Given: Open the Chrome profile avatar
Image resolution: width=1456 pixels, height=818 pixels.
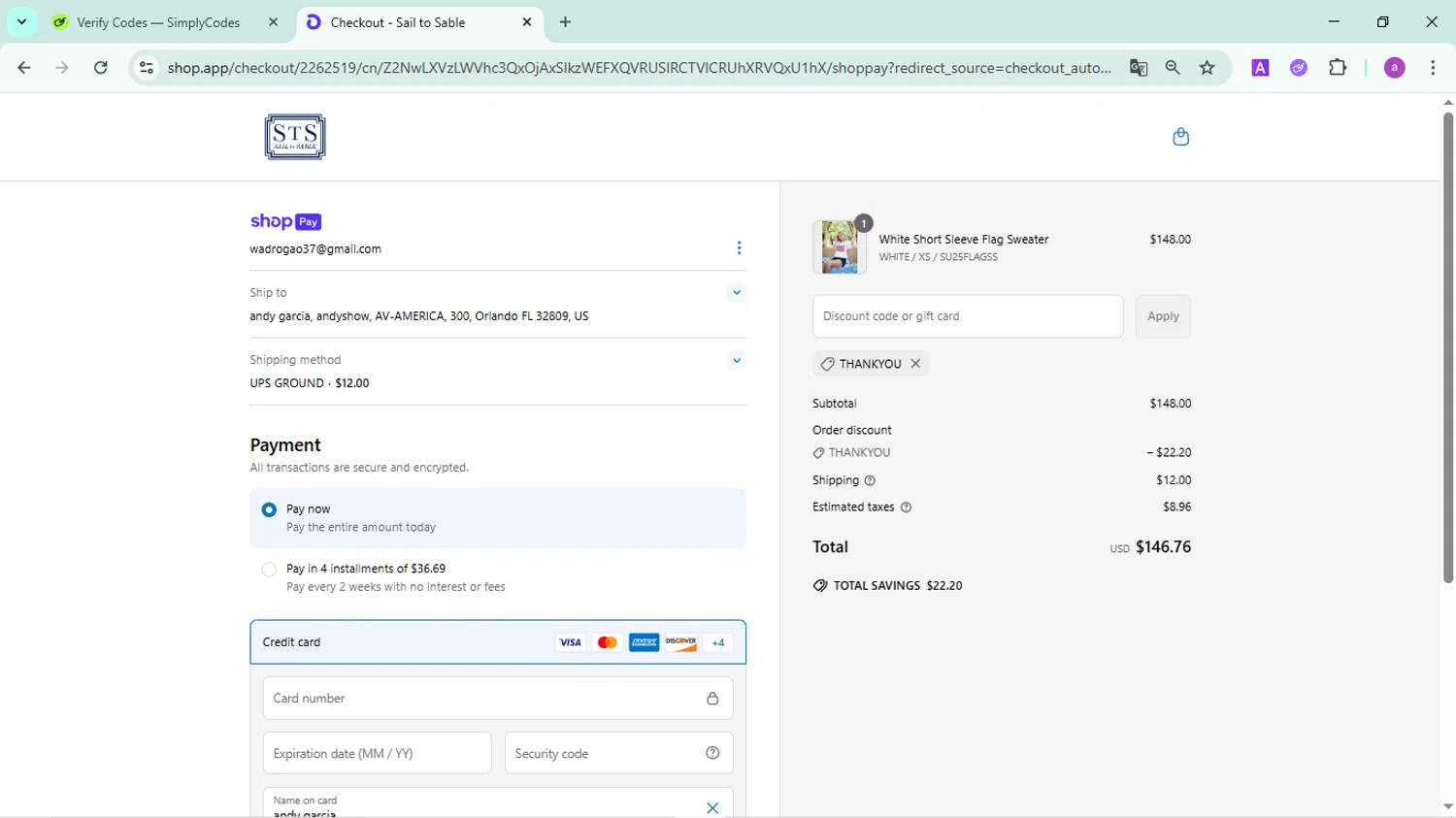Looking at the screenshot, I should click(1394, 68).
